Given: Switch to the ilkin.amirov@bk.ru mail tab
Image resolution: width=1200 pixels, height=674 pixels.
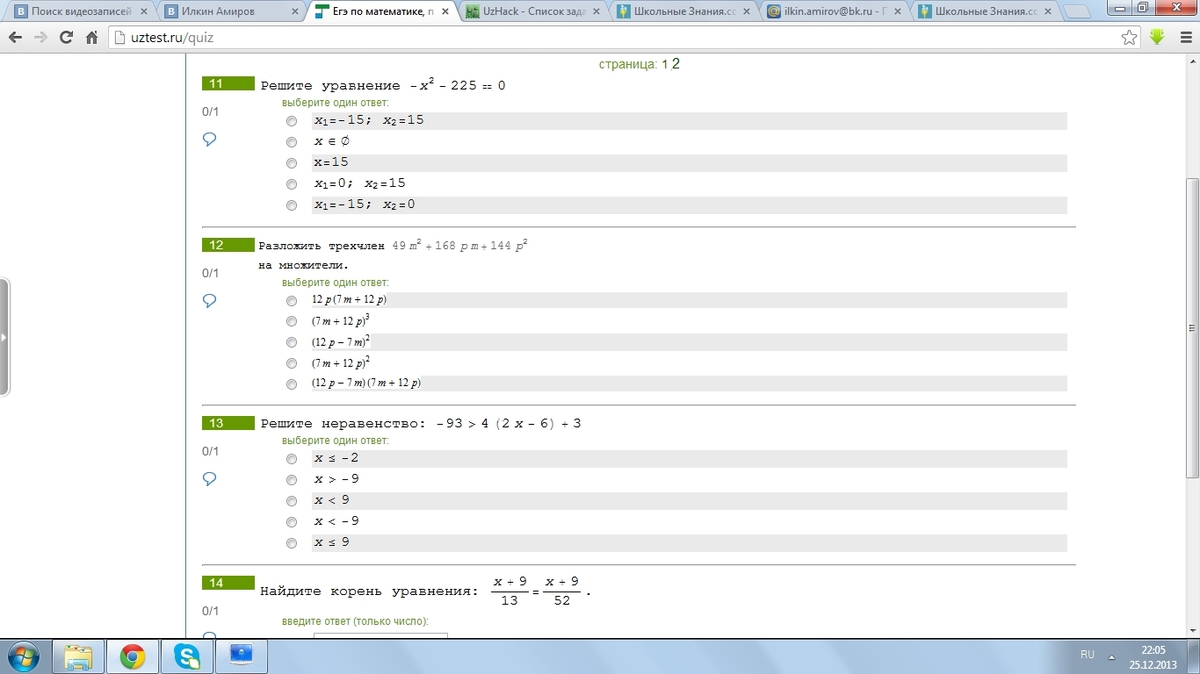Looking at the screenshot, I should [833, 12].
